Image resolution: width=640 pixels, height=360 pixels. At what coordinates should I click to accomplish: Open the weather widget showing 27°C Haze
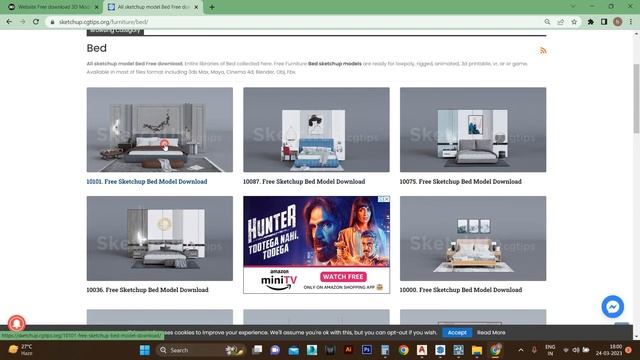coord(20,350)
